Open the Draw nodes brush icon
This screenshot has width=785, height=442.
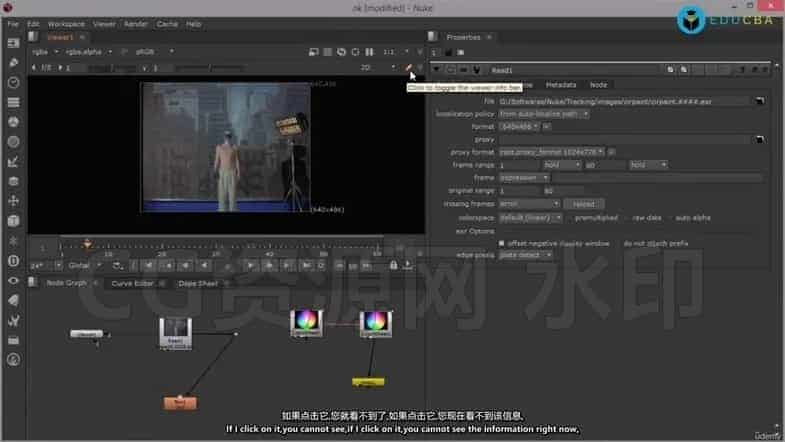14,63
